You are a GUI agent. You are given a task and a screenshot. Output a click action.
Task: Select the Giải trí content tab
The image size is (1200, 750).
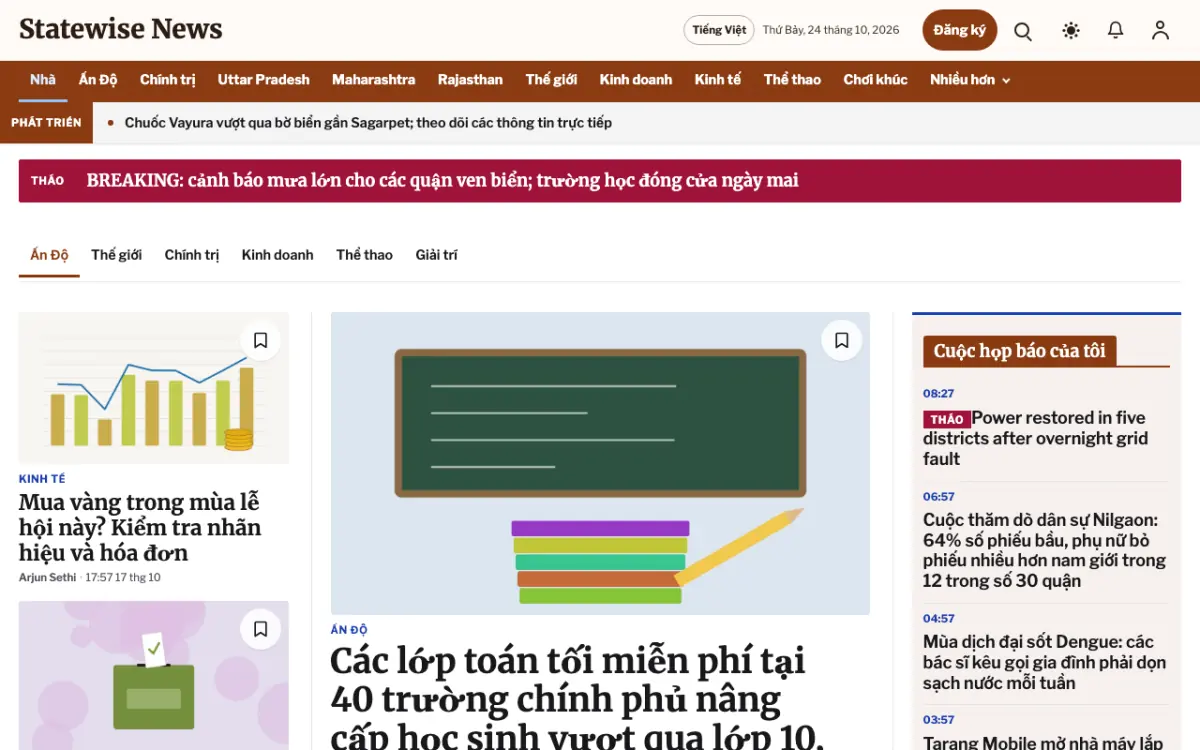(437, 255)
